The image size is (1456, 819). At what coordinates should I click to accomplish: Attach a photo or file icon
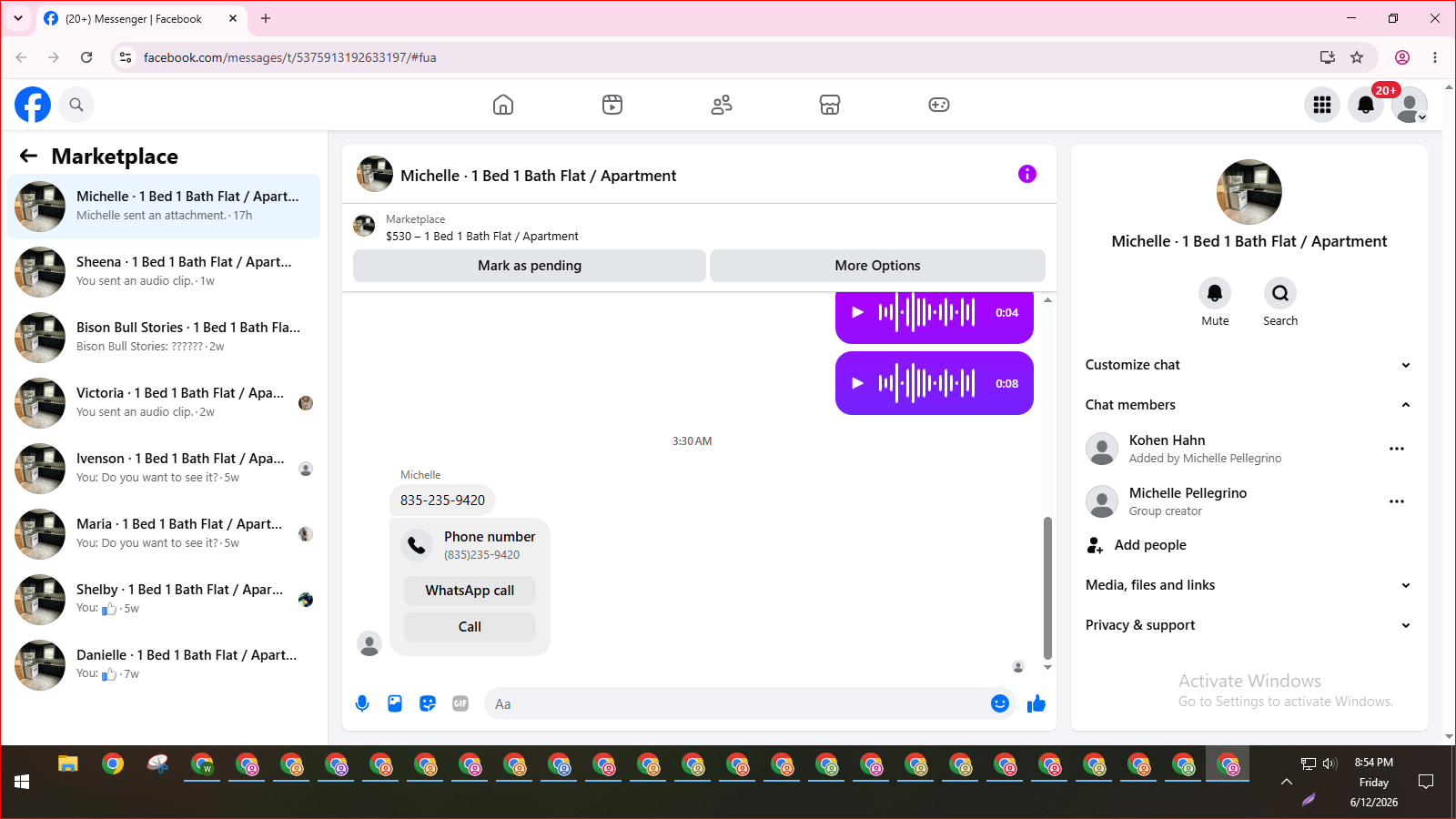[x=395, y=703]
